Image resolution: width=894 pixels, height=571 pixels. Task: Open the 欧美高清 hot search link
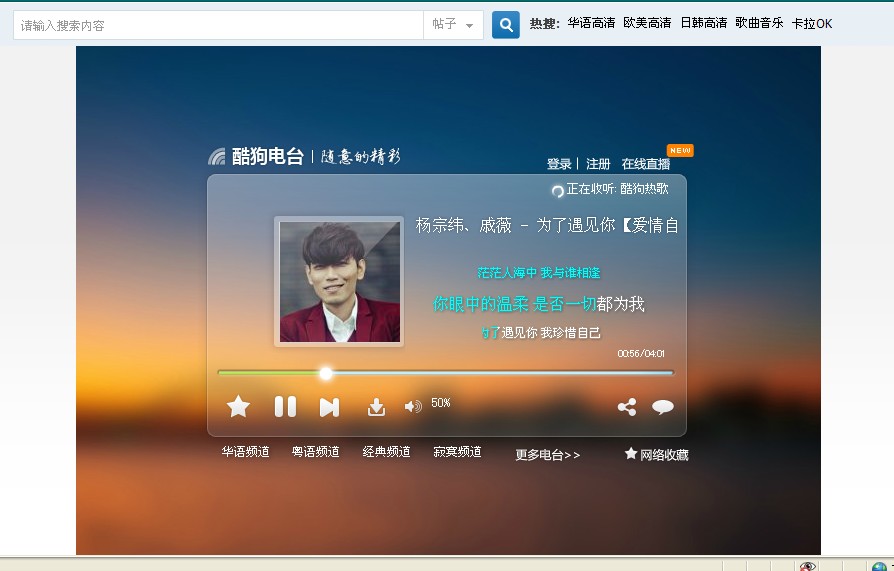[647, 23]
